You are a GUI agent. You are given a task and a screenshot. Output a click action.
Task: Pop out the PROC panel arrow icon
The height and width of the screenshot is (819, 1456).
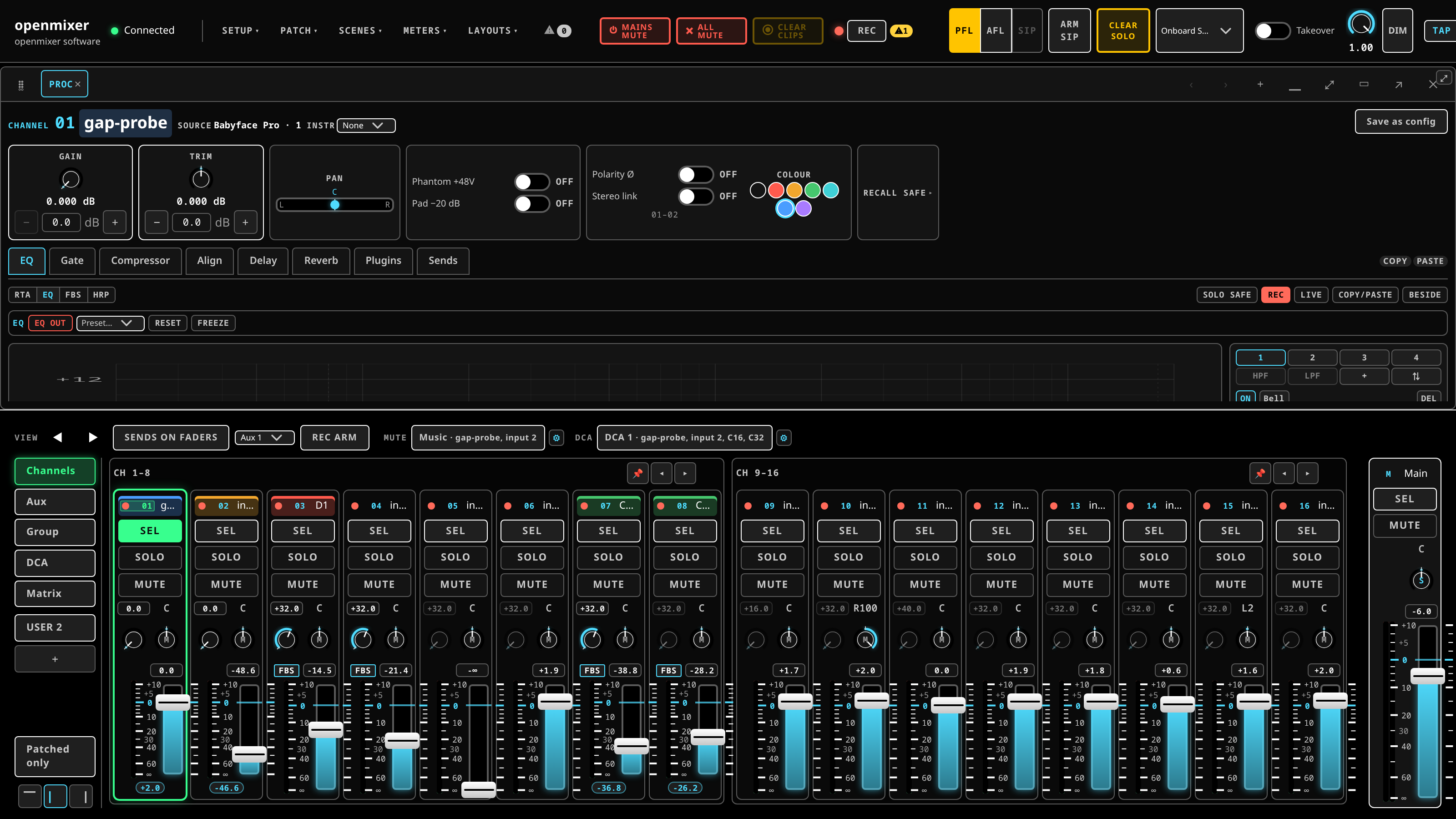(1398, 84)
